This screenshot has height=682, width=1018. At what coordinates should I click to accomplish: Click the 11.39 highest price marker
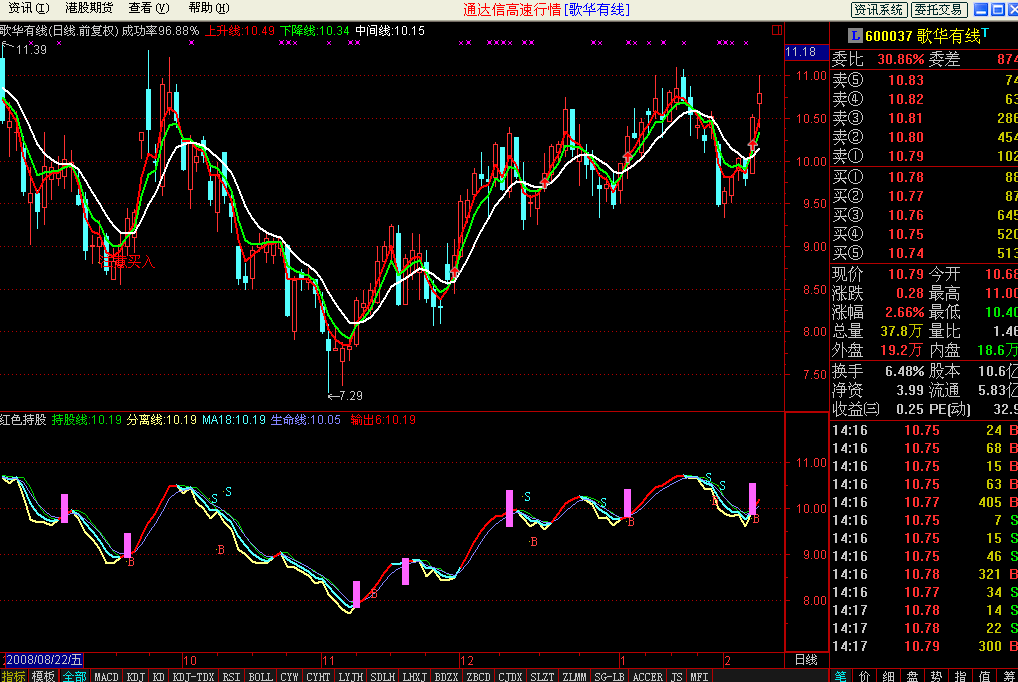(25, 49)
